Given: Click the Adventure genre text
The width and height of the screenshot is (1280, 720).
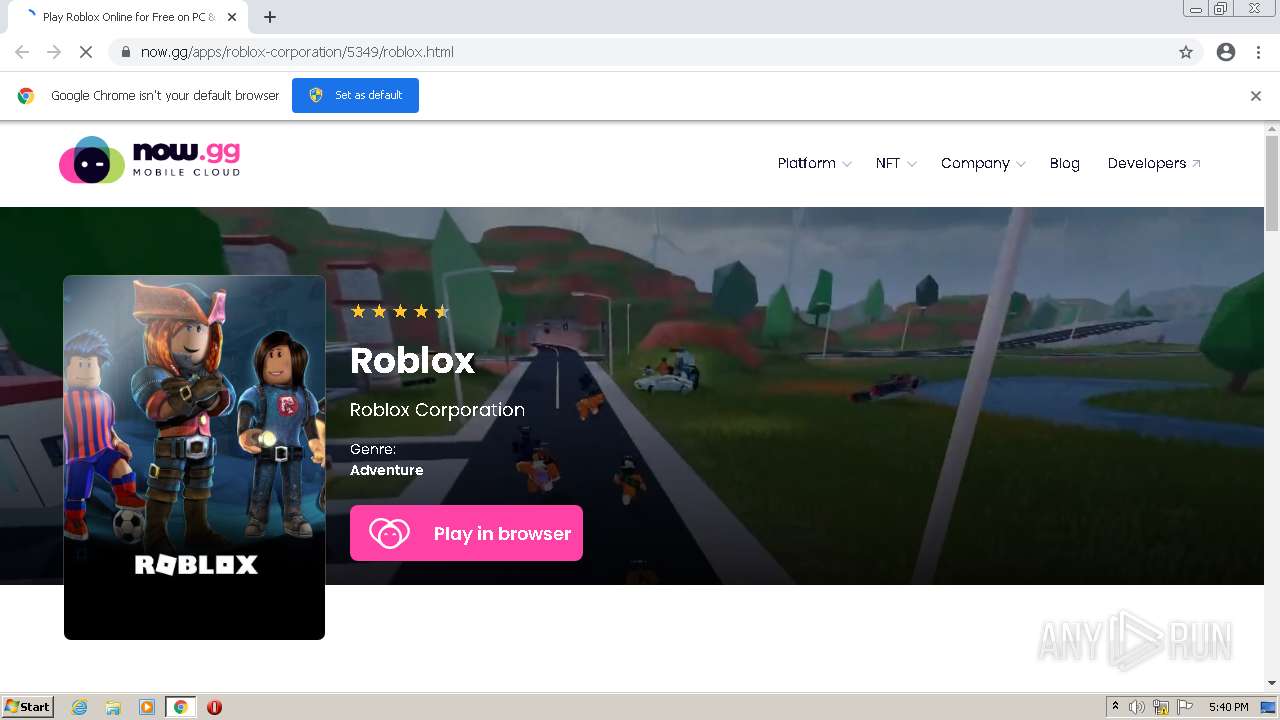Looking at the screenshot, I should 387,470.
